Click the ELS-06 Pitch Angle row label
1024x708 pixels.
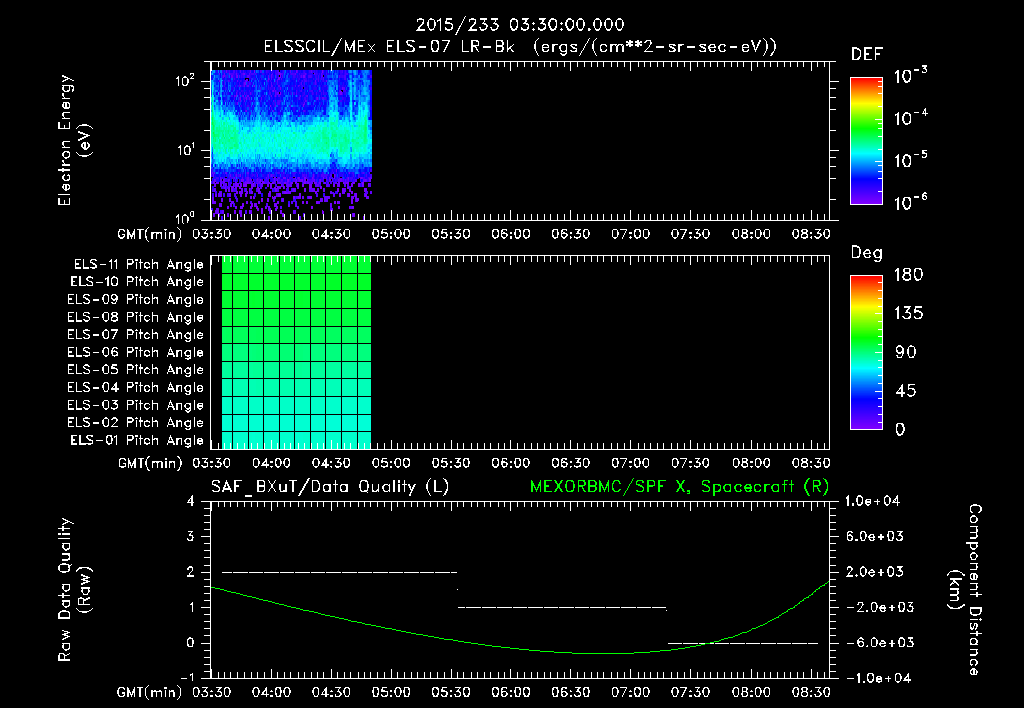coord(135,353)
